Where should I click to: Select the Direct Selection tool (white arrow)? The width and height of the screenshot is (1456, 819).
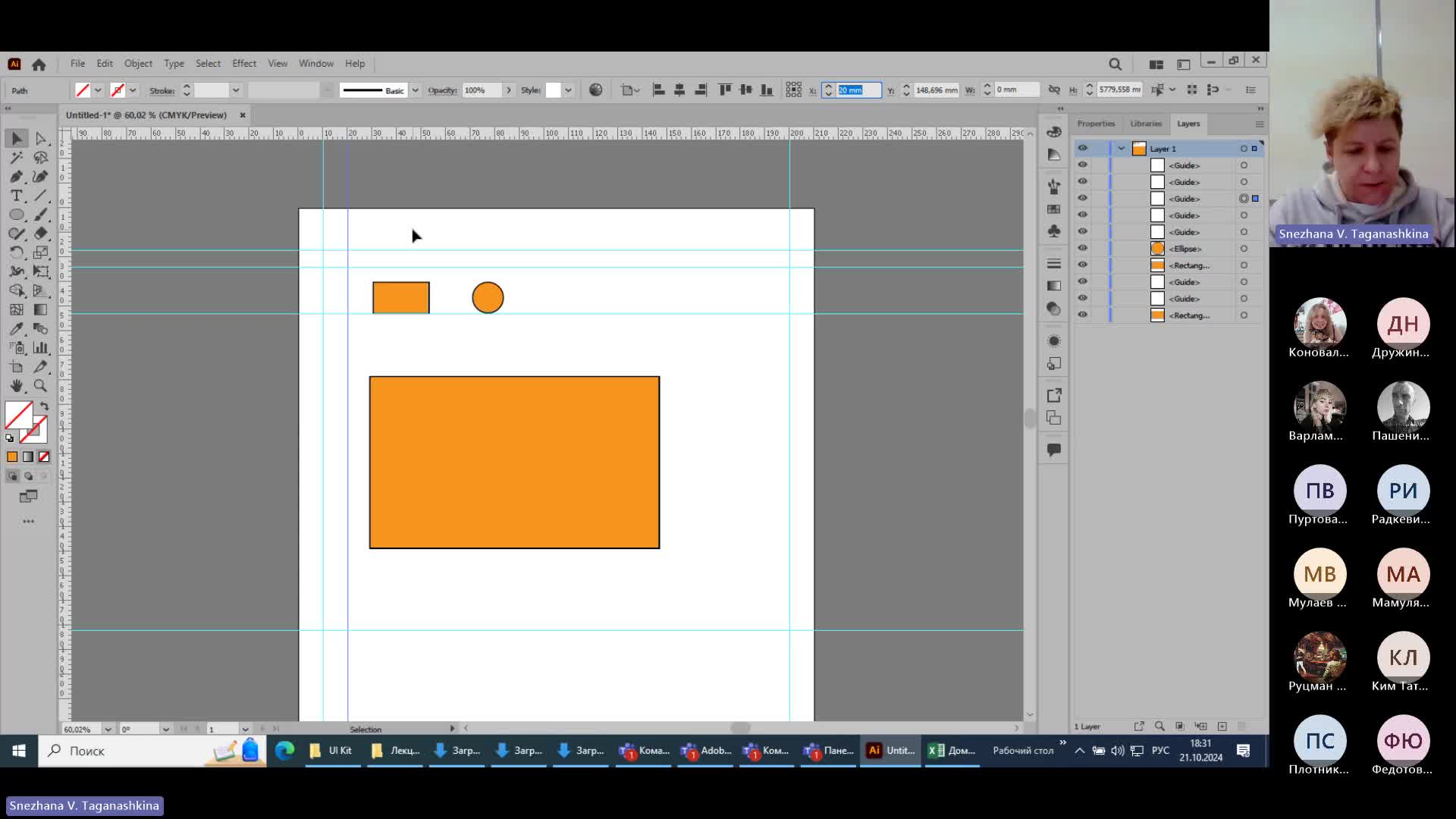pyautogui.click(x=41, y=139)
